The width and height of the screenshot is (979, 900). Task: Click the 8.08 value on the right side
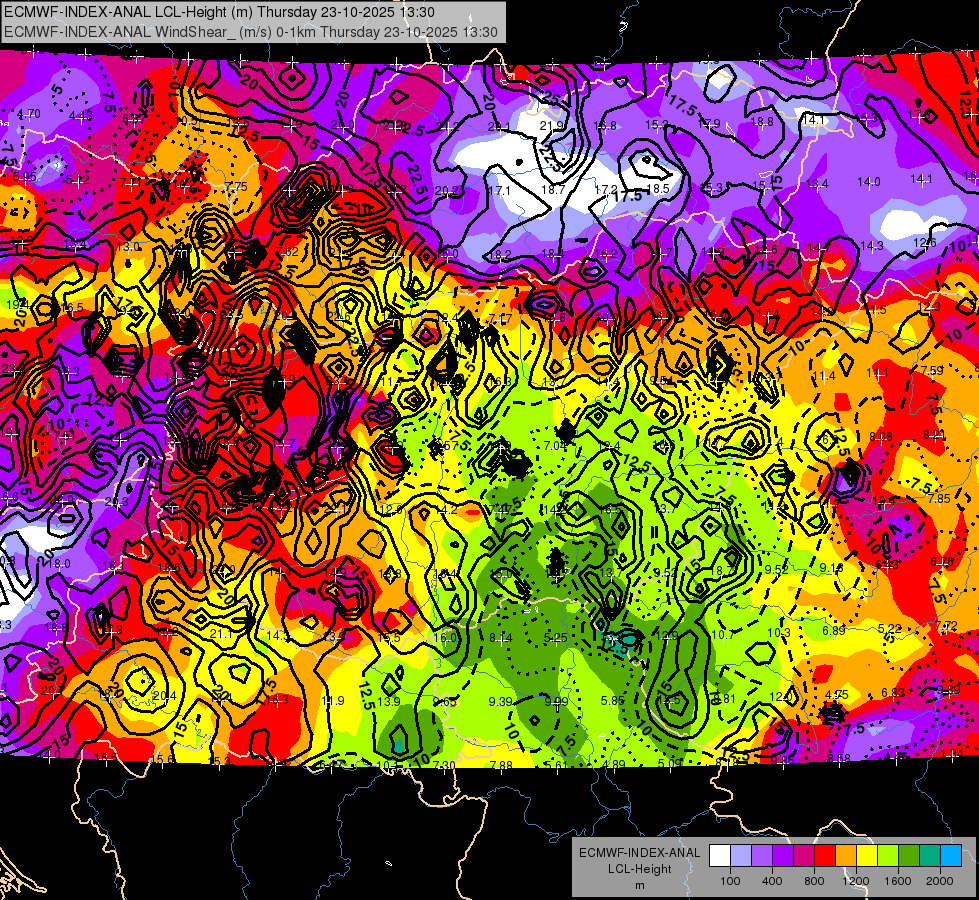tap(881, 437)
